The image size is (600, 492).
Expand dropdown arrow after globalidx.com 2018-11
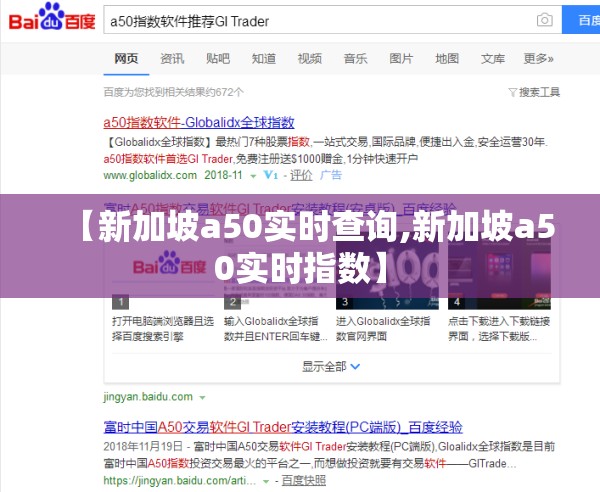(253, 176)
